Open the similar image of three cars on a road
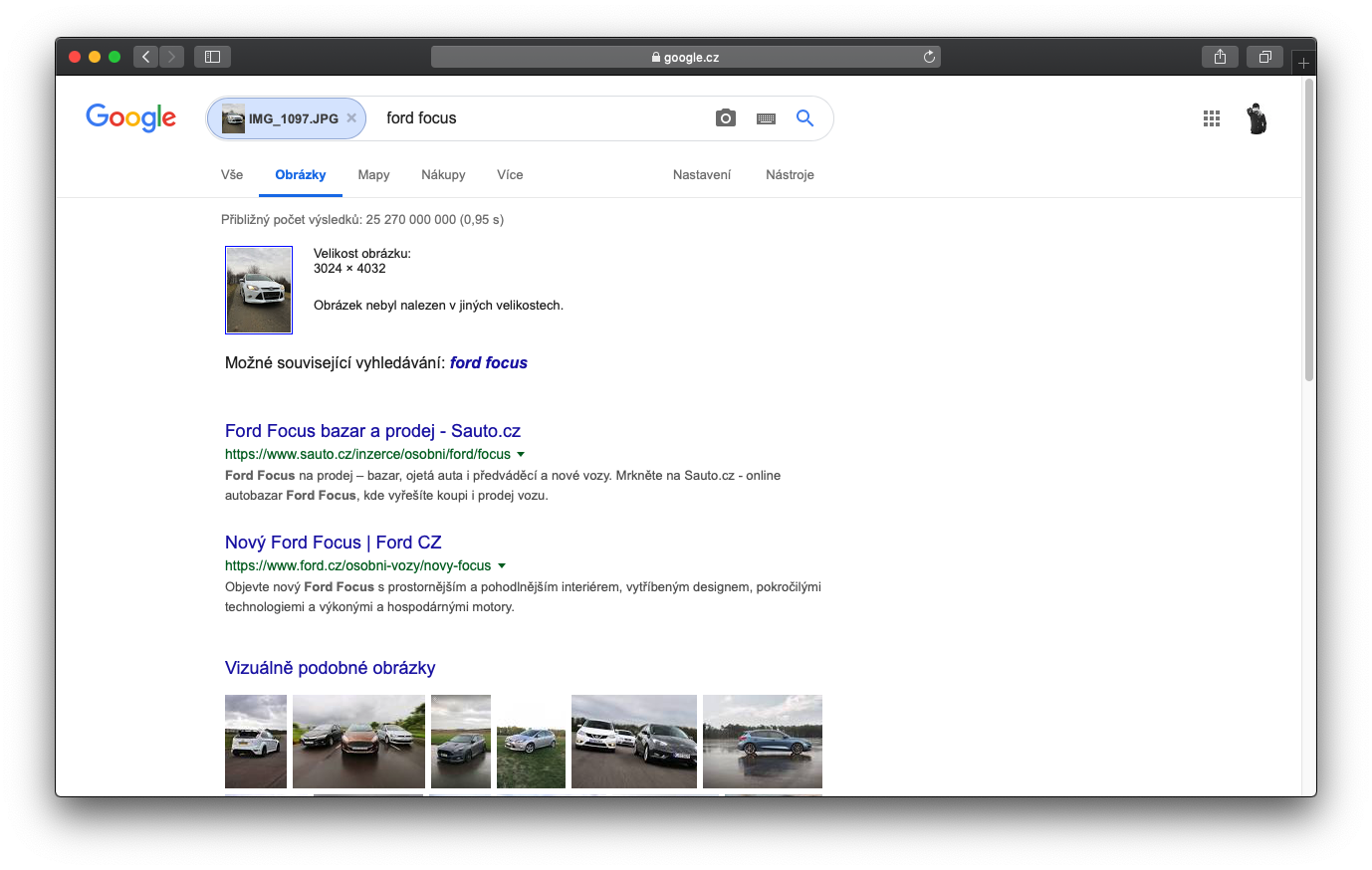Screen dimensions: 1372x870 [x=358, y=742]
